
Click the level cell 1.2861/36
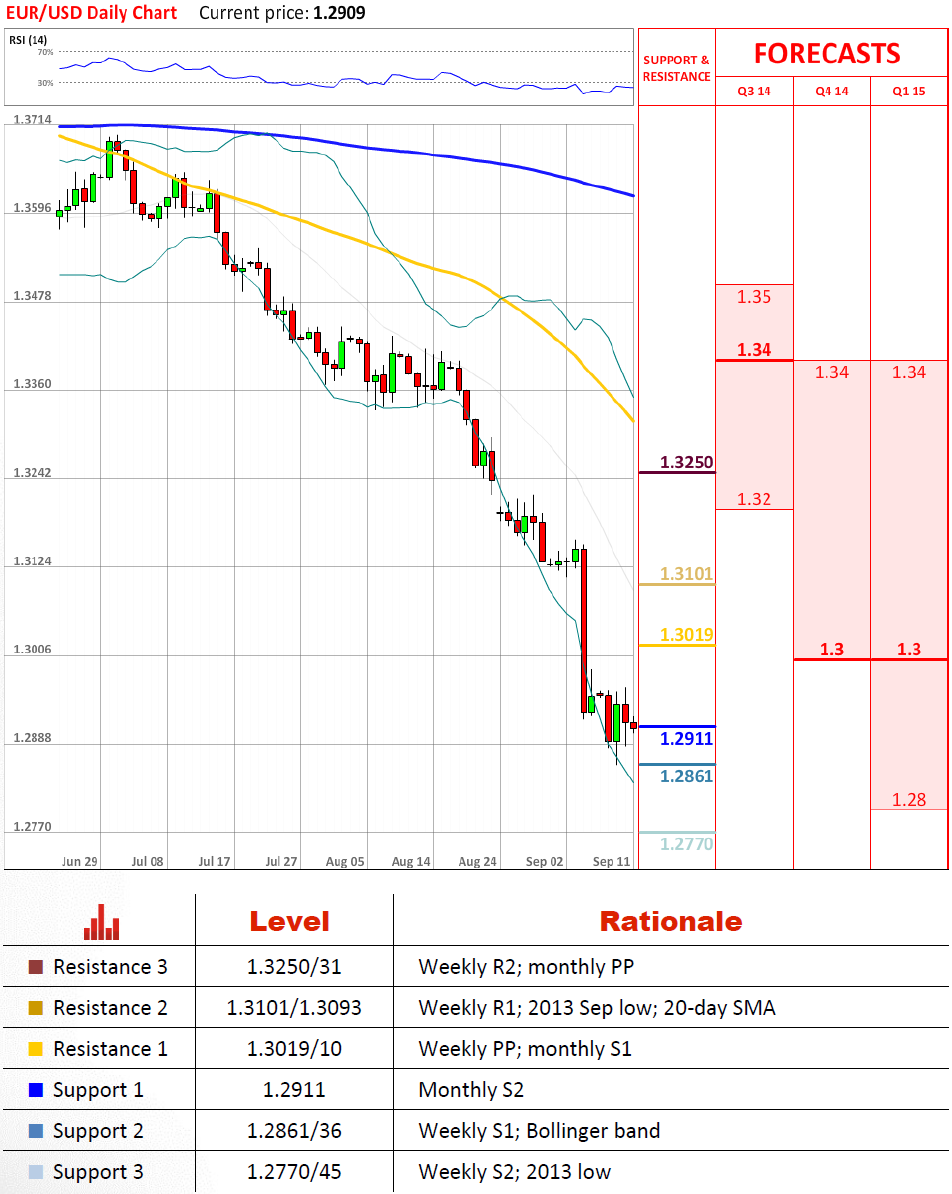point(294,1132)
